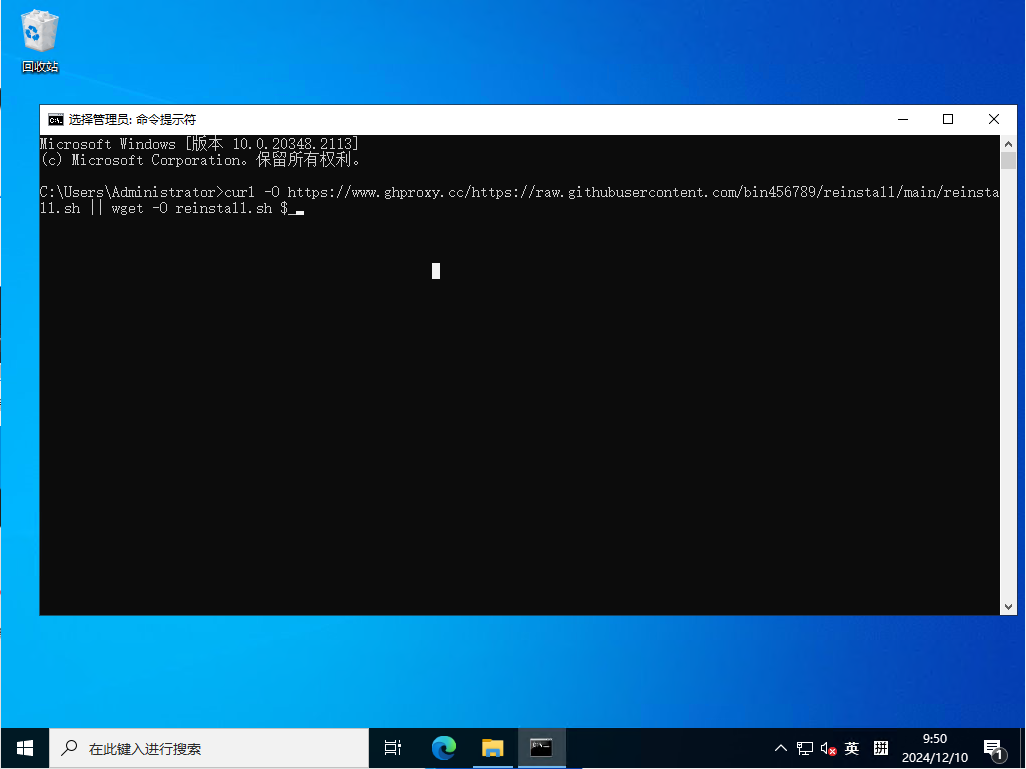This screenshot has height=769, width=1026.
Task: Click the Show desktop sliver at taskbar end
Action: tap(1023, 748)
